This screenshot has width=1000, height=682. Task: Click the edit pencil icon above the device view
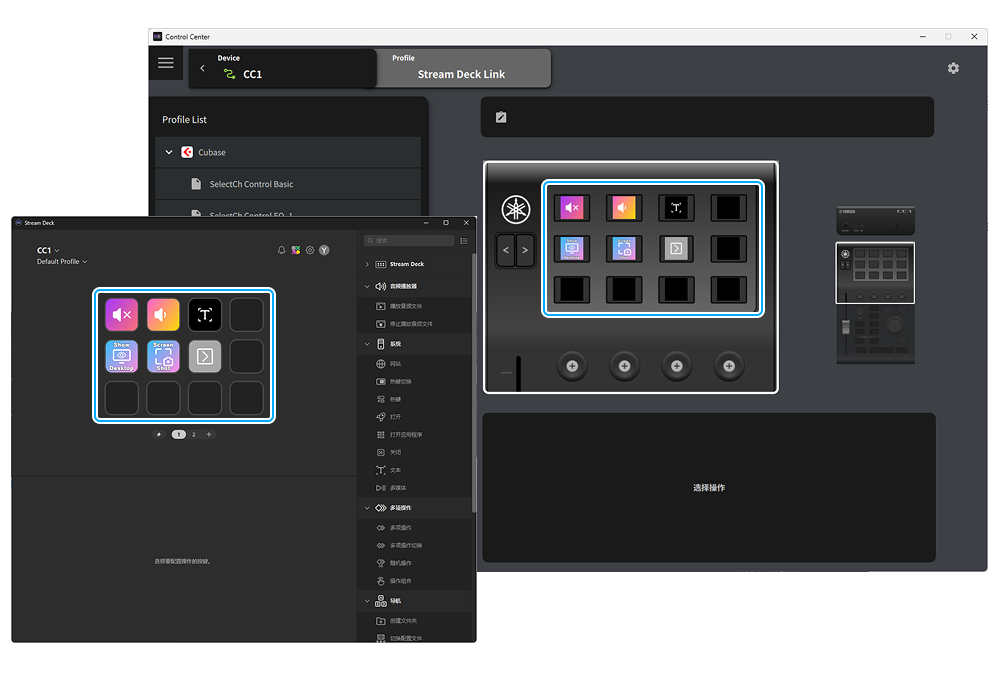point(500,117)
